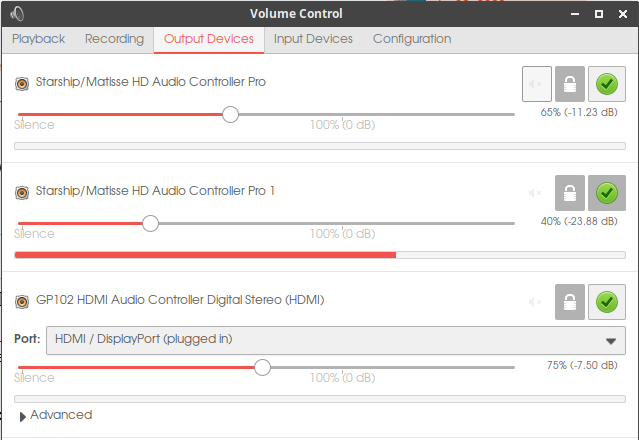Lock channels for GP102 HDMI Audio Controller
The width and height of the screenshot is (639, 440).
[x=570, y=301]
